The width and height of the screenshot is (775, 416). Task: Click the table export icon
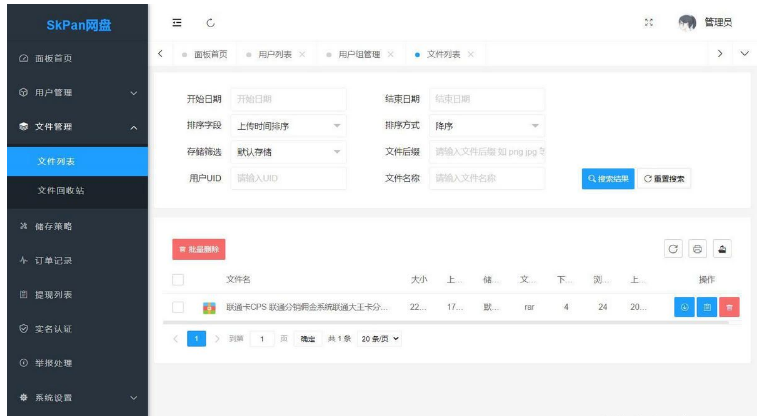pyautogui.click(x=722, y=249)
